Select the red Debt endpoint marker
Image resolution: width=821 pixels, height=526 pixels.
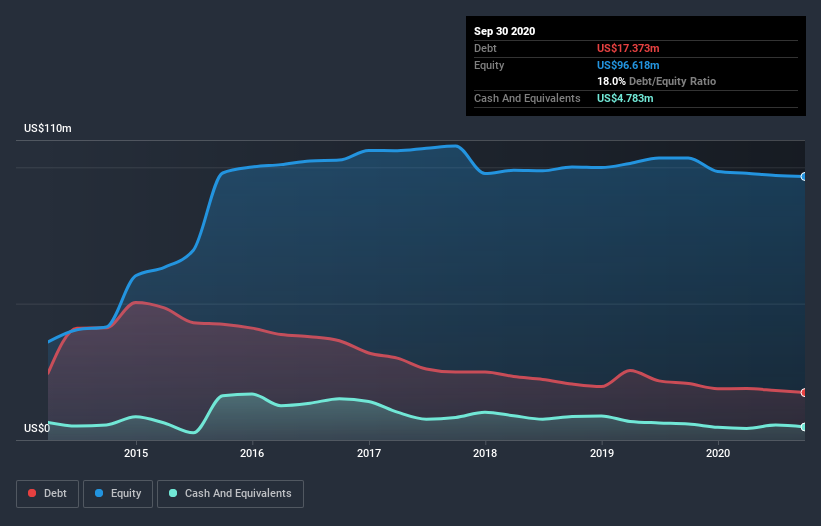click(x=804, y=393)
